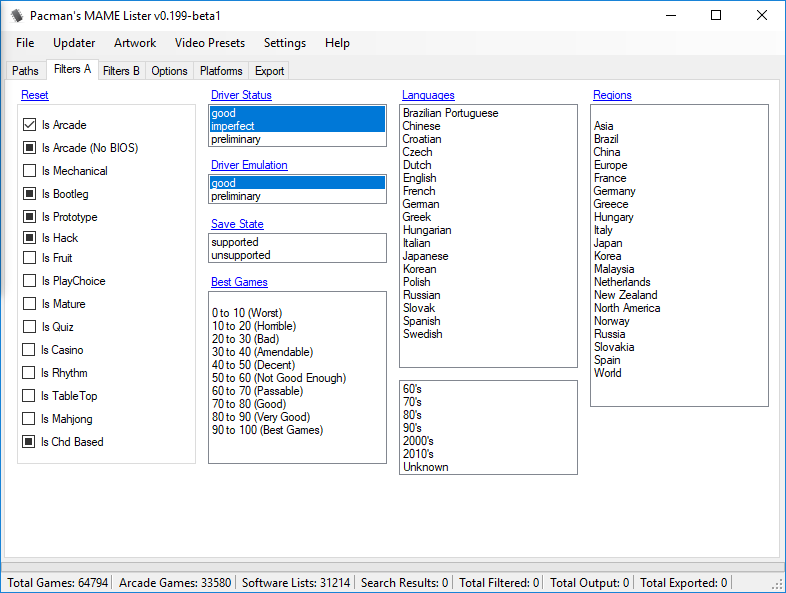The image size is (786, 593).
Task: Select 0 to 10 (Worst) rating
Action: (297, 313)
